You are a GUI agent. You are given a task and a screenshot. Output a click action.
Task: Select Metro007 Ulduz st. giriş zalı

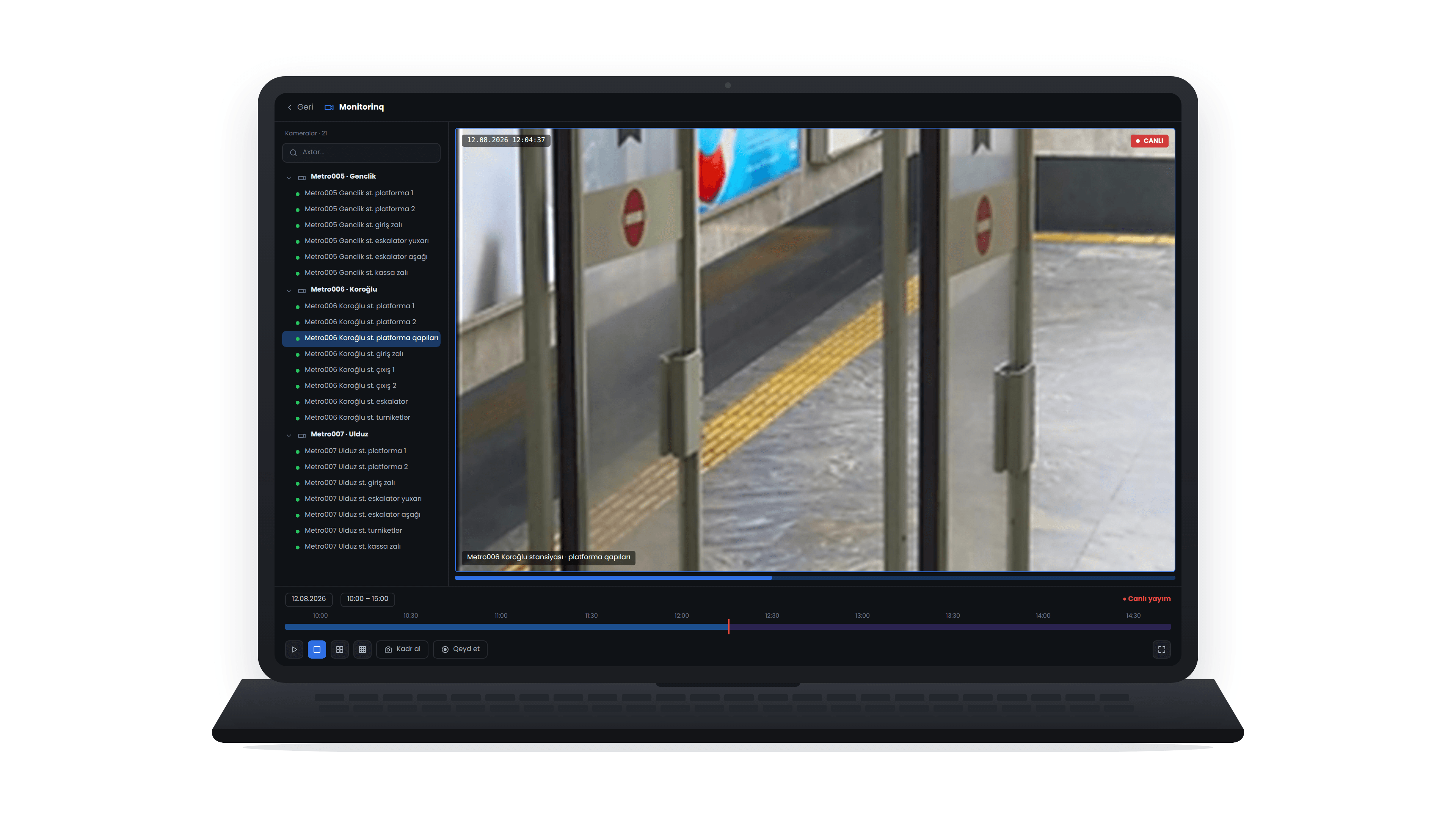361,483
